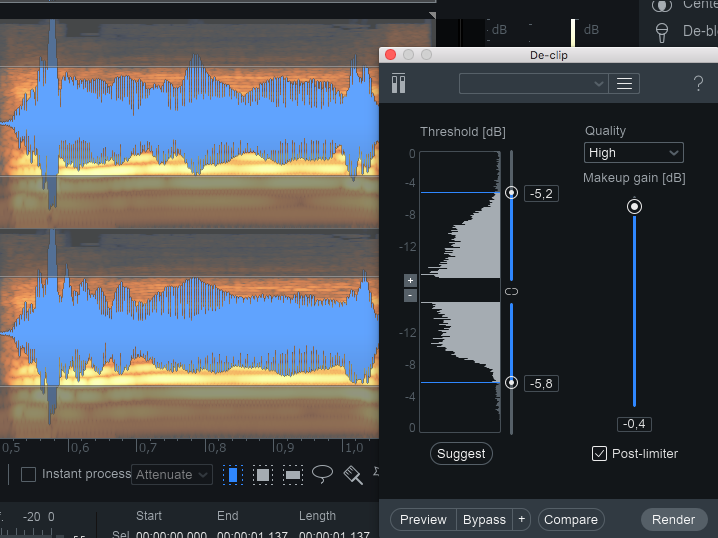
Task: Open De-clip module settings columns icon
Action: [x=398, y=83]
